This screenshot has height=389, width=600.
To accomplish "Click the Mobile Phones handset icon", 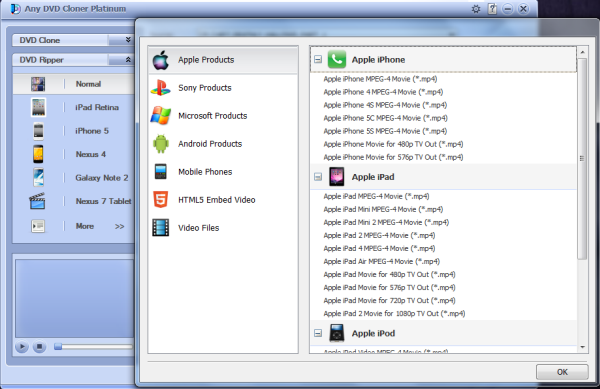I will [x=161, y=172].
